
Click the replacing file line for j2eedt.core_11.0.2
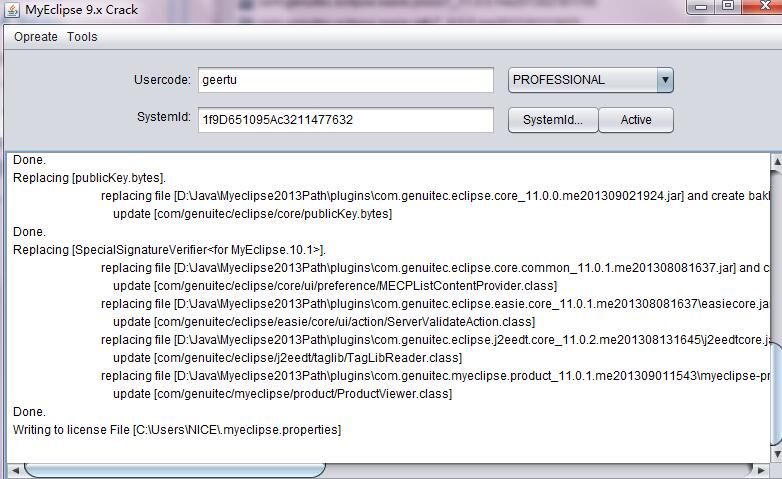[435, 340]
